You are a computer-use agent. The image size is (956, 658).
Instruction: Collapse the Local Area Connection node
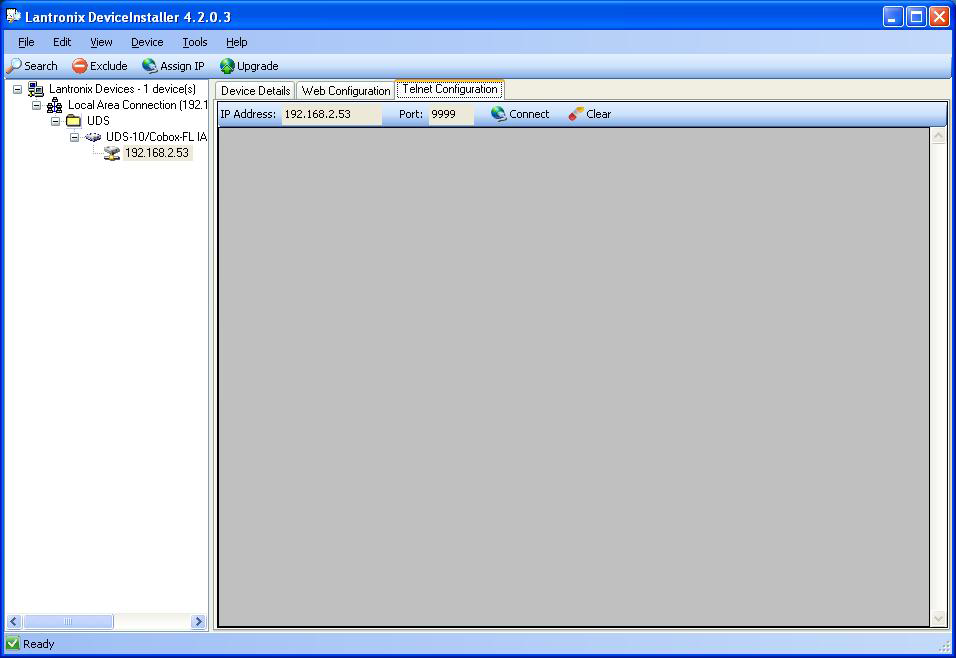(37, 105)
